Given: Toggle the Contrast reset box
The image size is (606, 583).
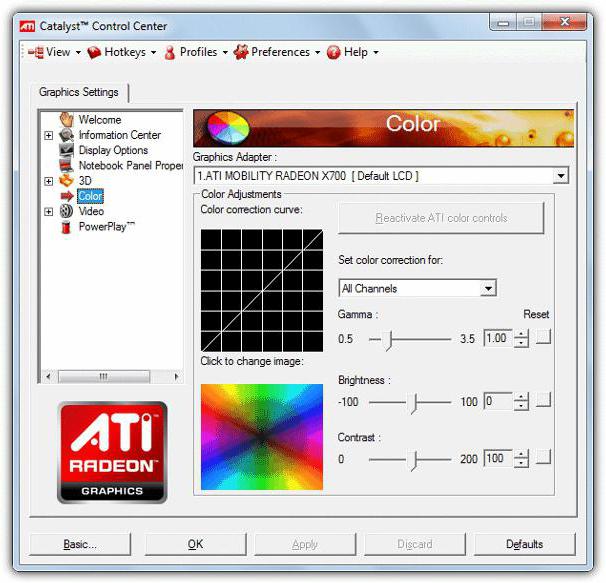Looking at the screenshot, I should [x=543, y=458].
